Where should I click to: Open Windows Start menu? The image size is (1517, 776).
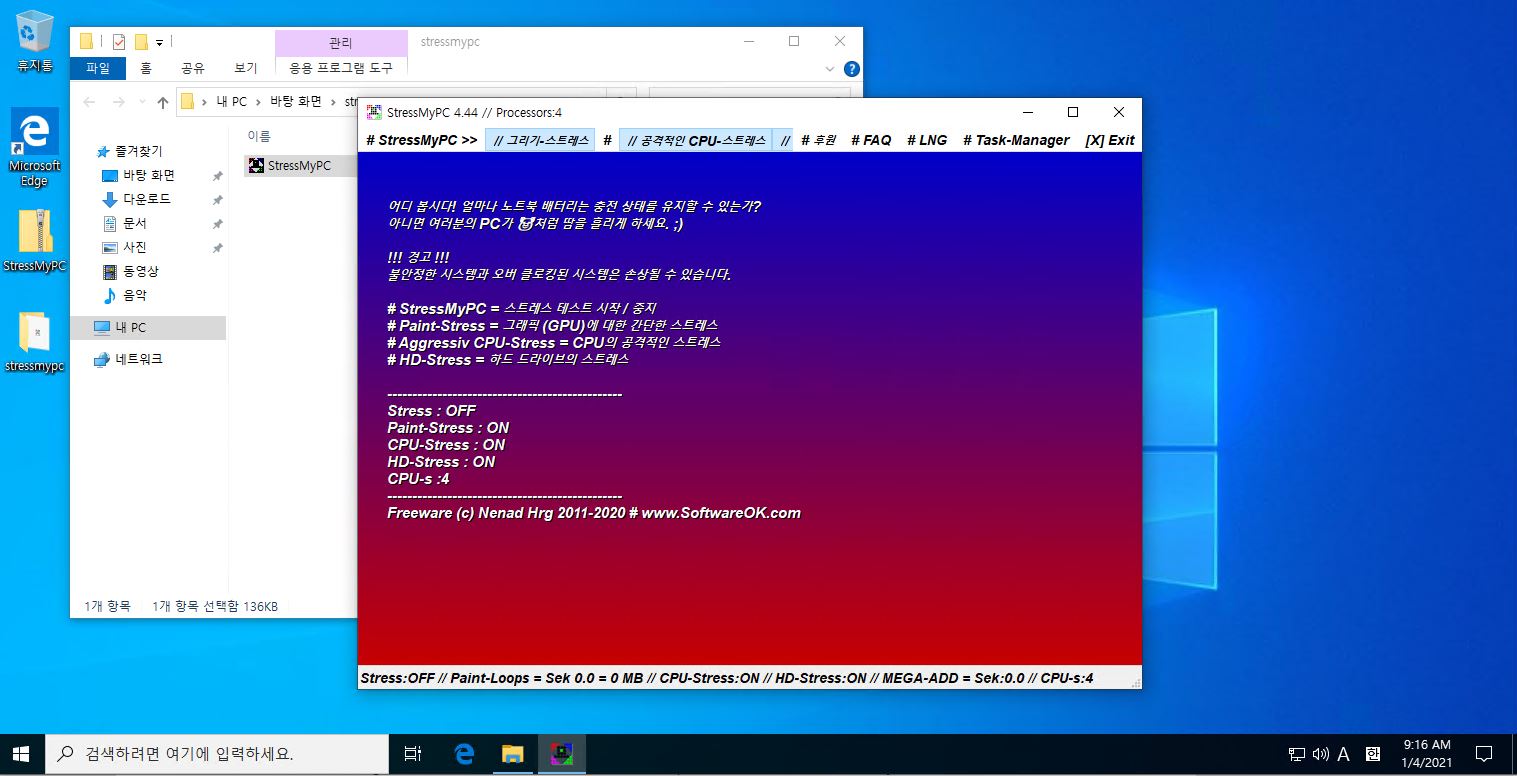[21, 754]
